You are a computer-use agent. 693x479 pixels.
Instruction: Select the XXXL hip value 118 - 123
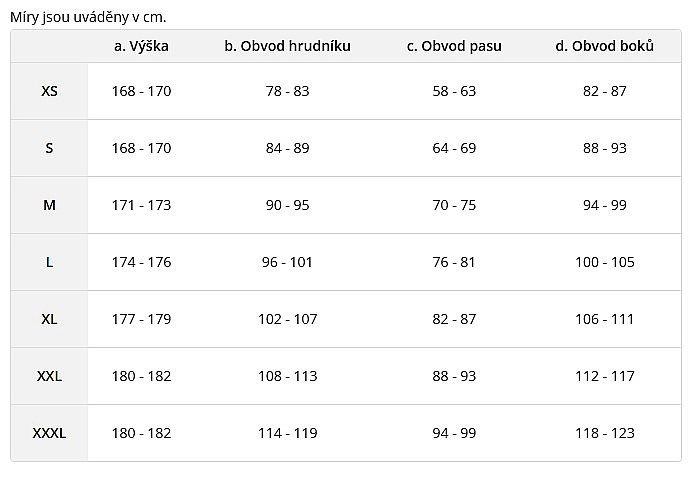[x=605, y=433]
